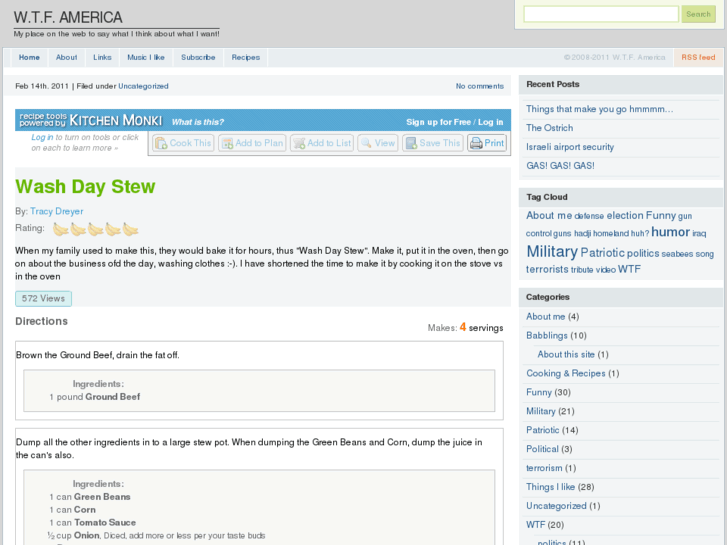727x545 pixels.
Task: Click the Save This button
Action: tap(433, 143)
